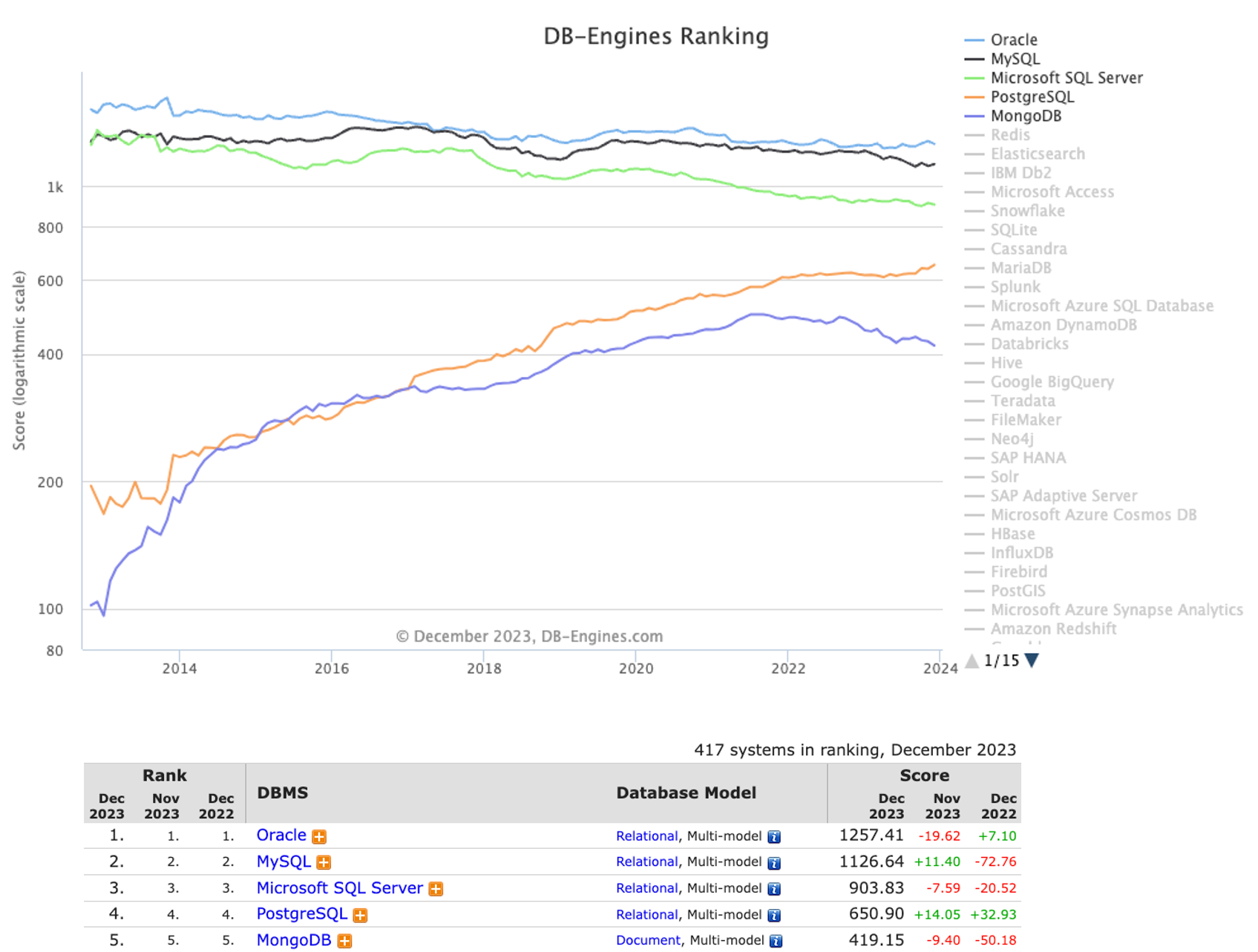Show InfluxDB legend entry
Screen dimensions: 1258x952
(x=1009, y=553)
